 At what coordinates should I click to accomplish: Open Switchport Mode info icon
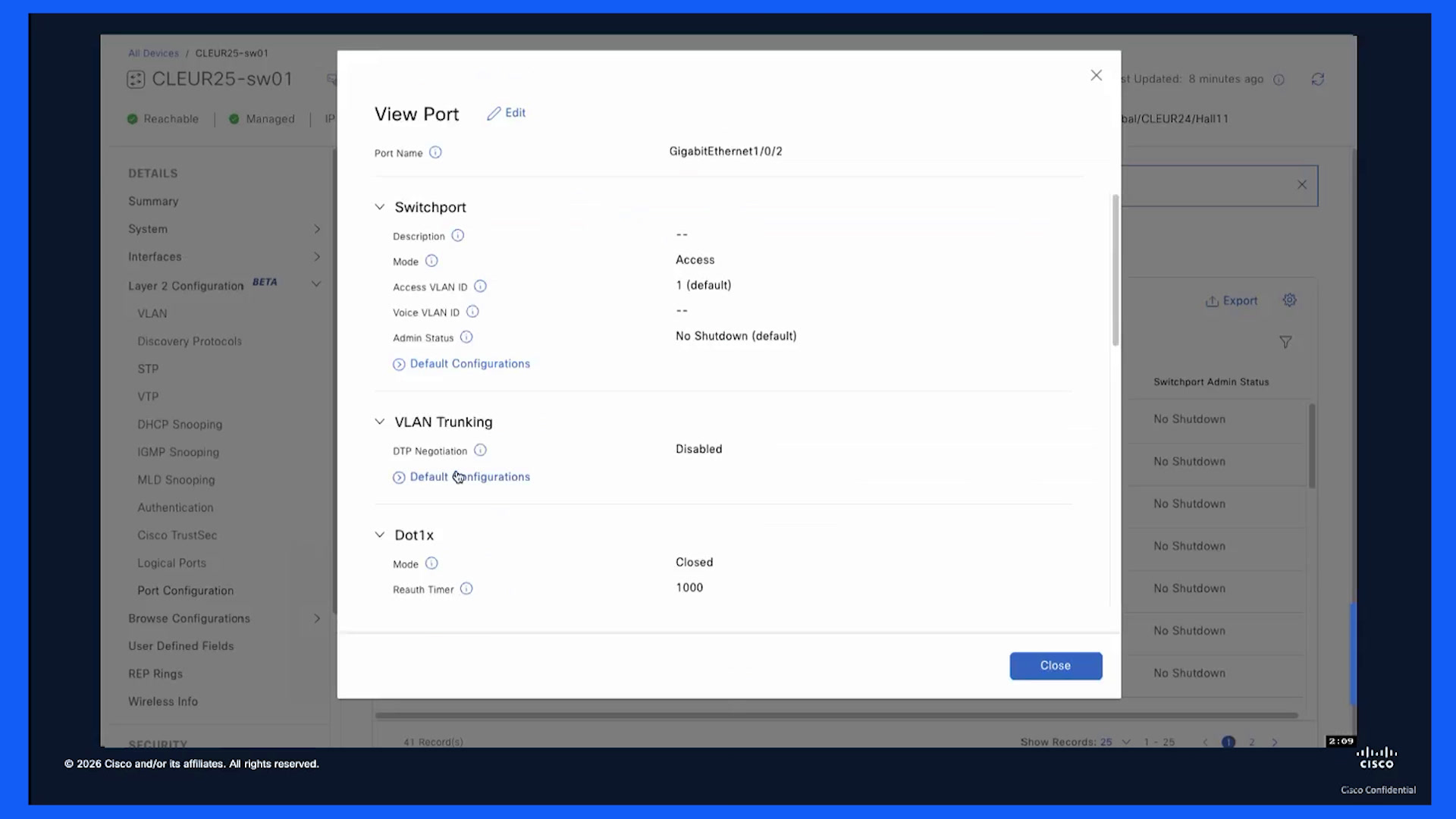(x=431, y=261)
